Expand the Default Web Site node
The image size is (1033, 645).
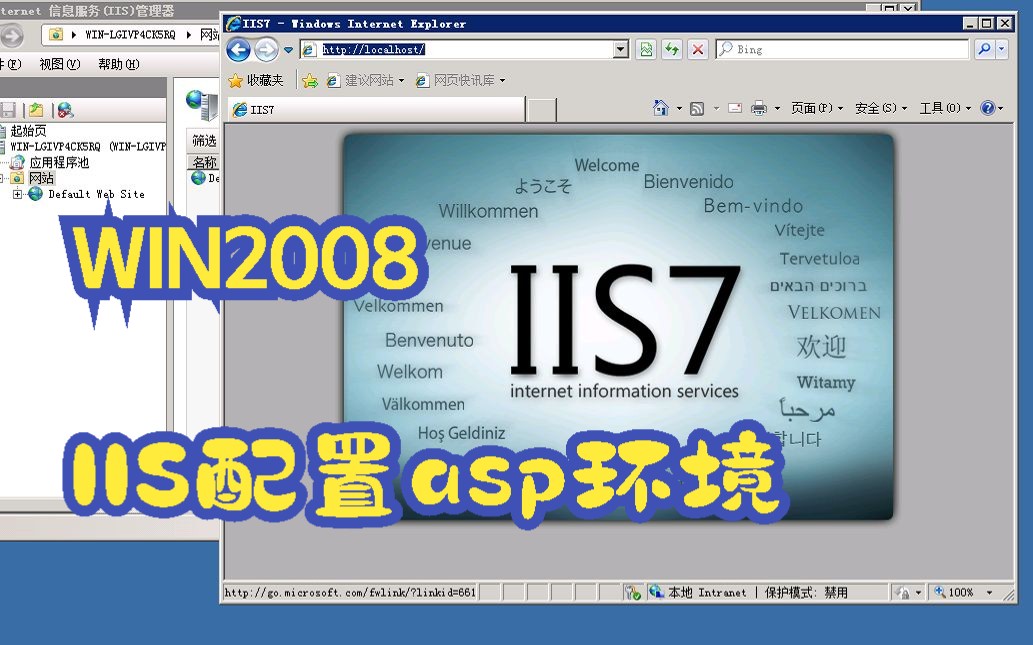point(18,194)
